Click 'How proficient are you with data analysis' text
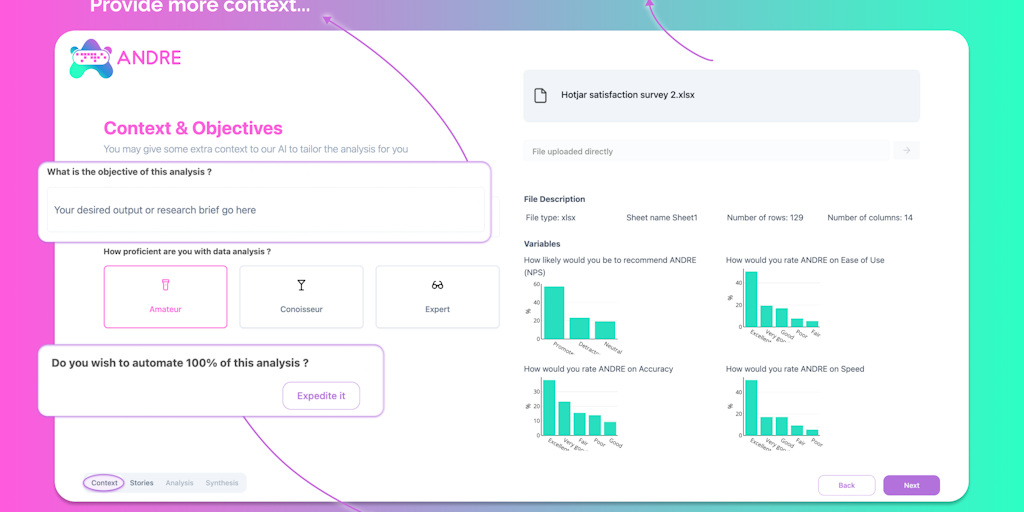Viewport: 1024px width, 512px height. 187,251
